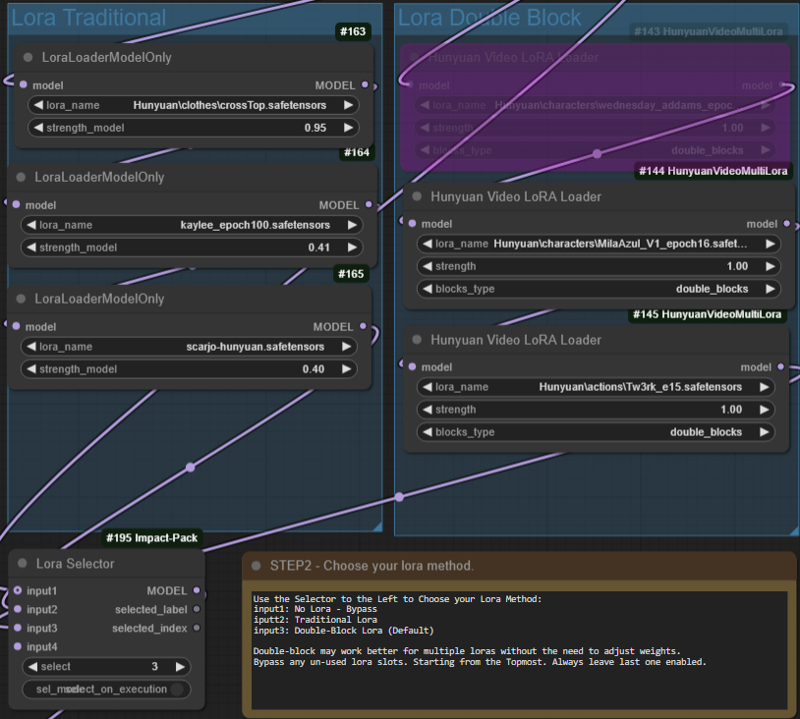Click the Lora Traditional group title
800x719 pixels.
coord(89,18)
